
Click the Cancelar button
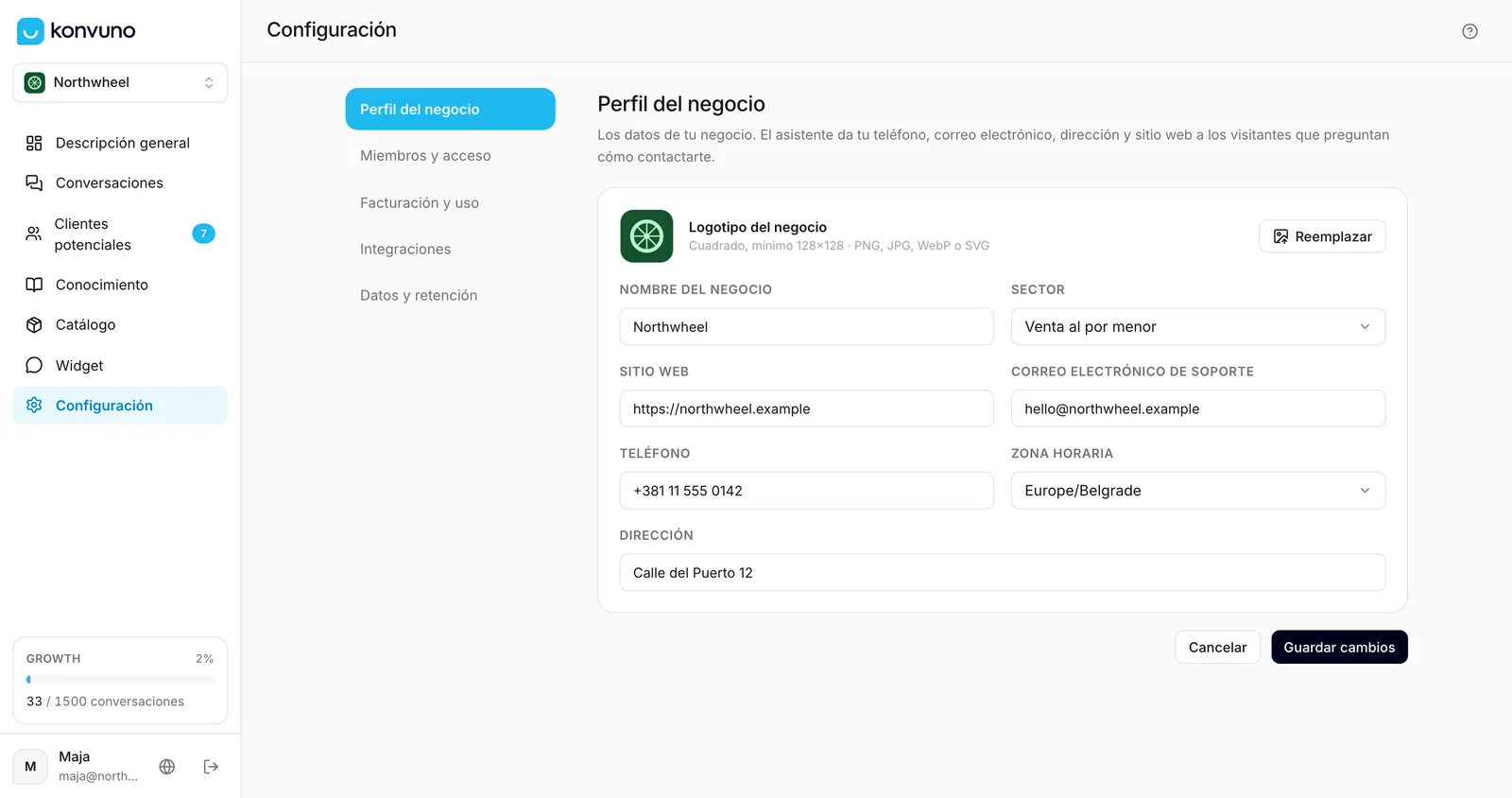1217,647
